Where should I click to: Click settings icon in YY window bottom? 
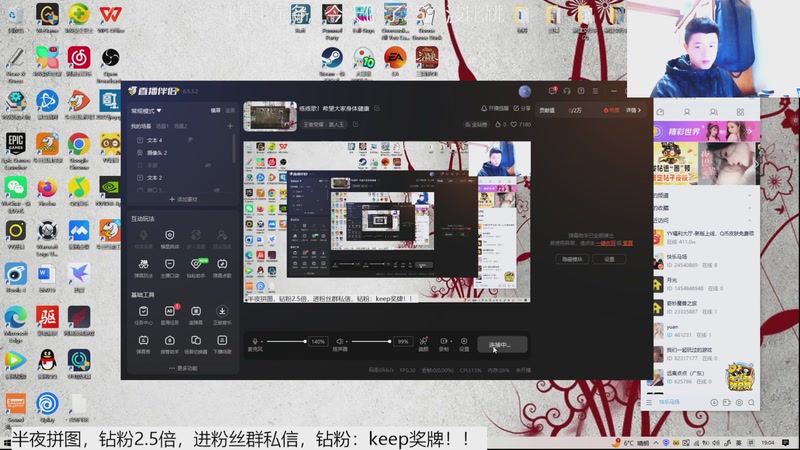point(739,403)
